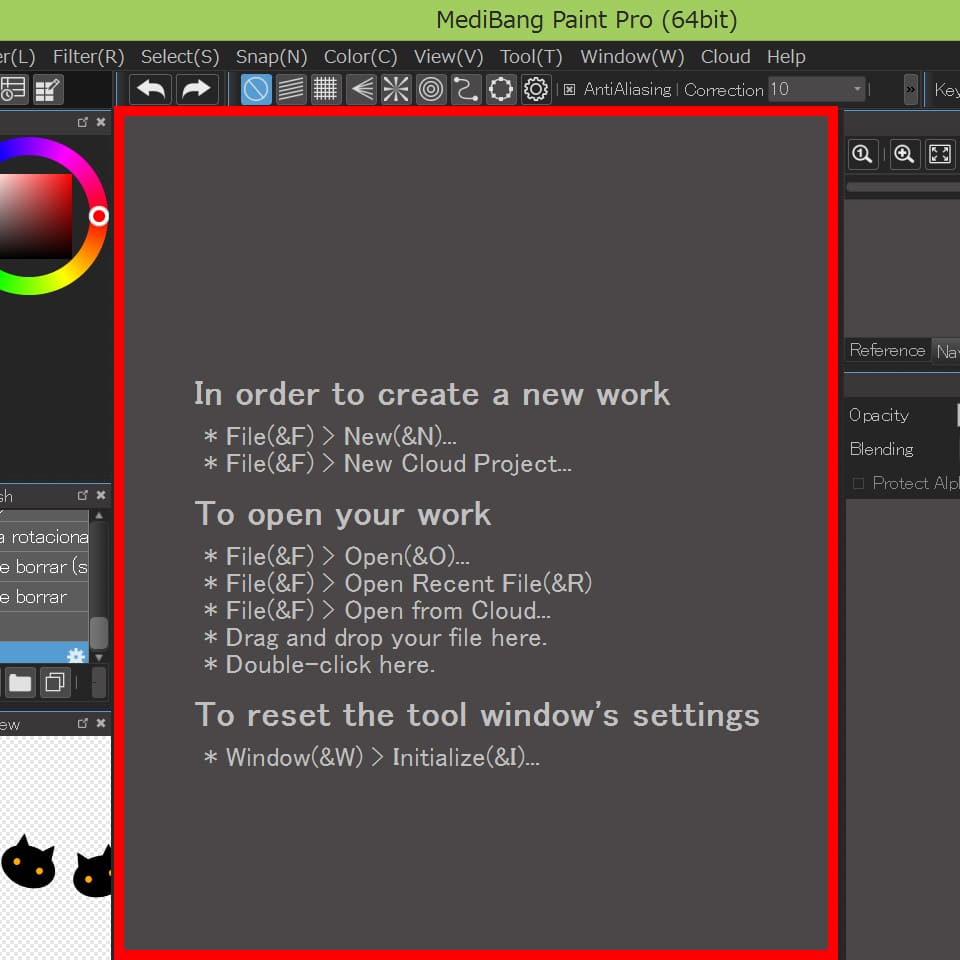Open snap settings via the toolbar gear icon

(x=536, y=89)
